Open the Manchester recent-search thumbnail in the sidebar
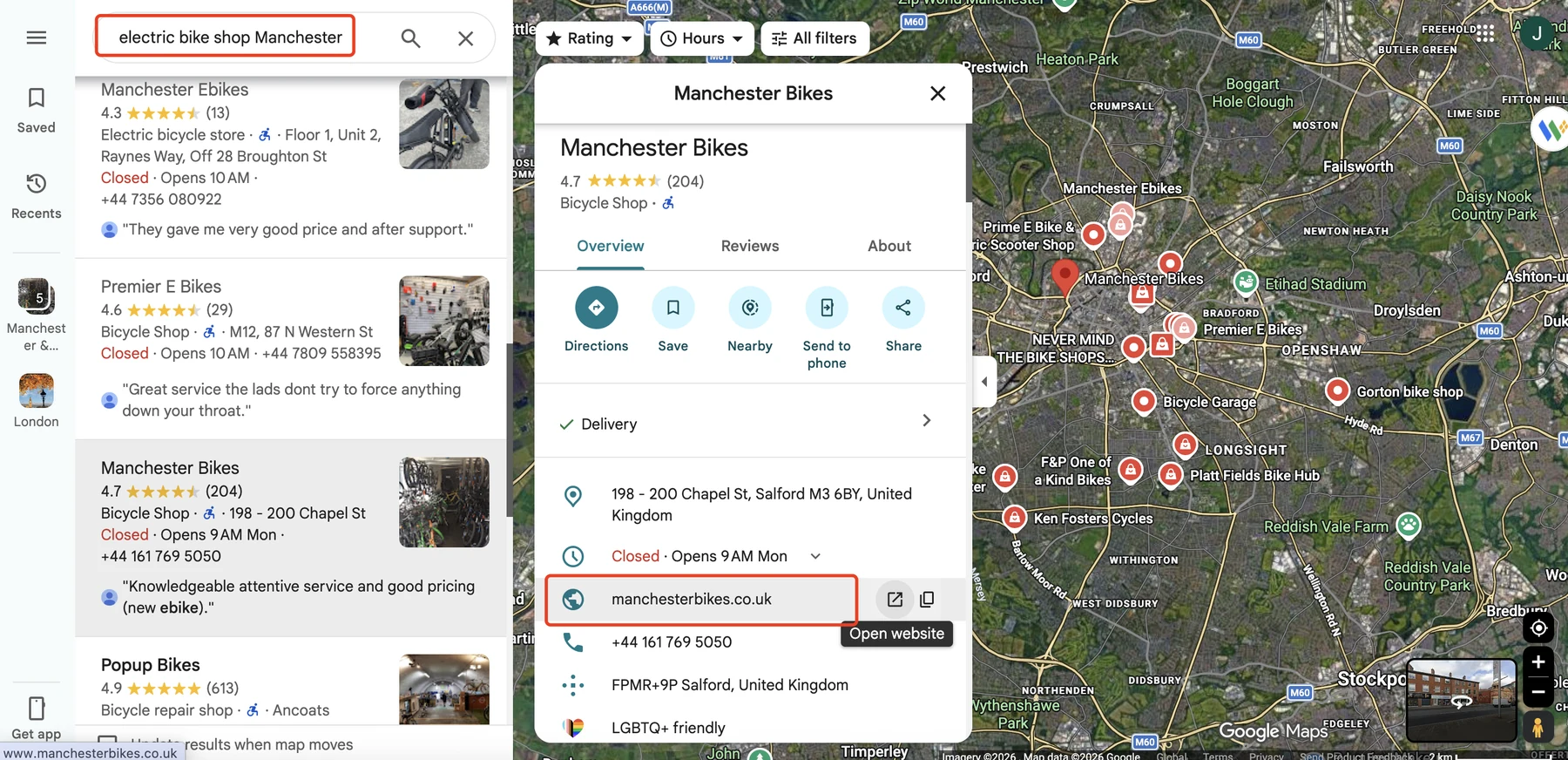The height and width of the screenshot is (760, 1568). click(x=37, y=314)
